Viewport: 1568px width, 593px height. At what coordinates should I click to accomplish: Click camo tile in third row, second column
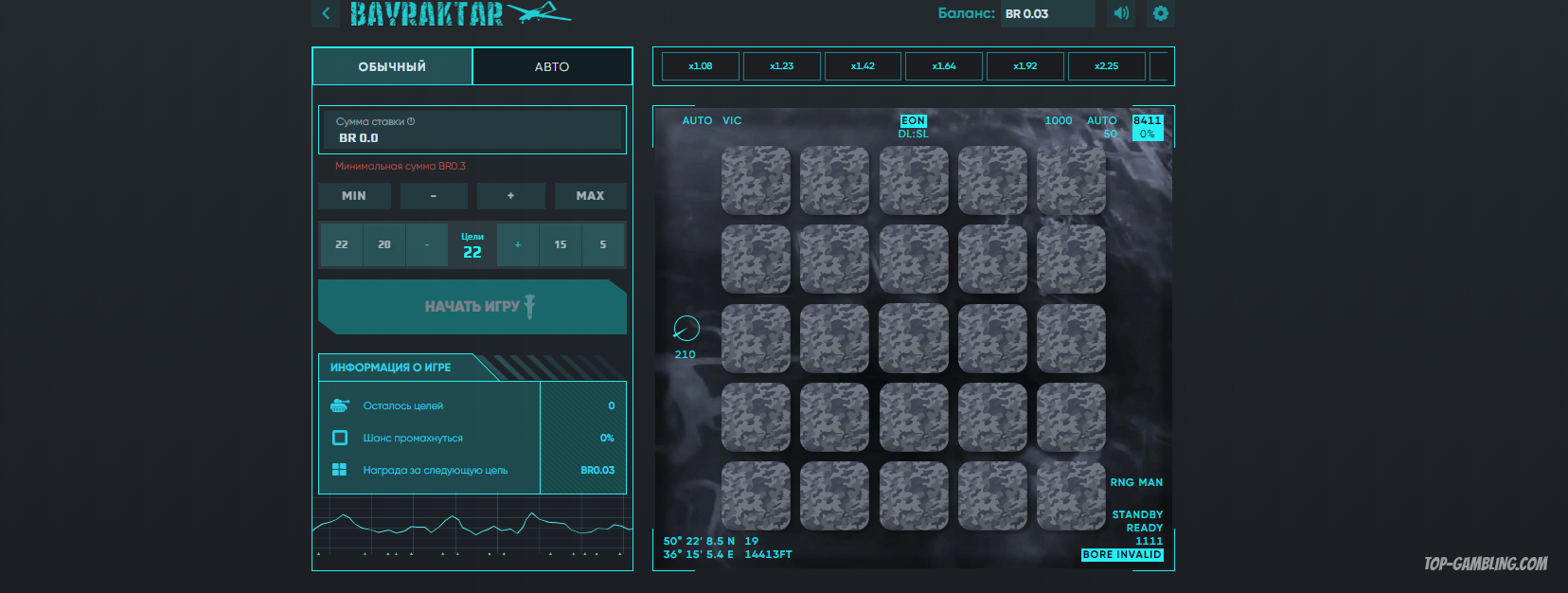[835, 338]
